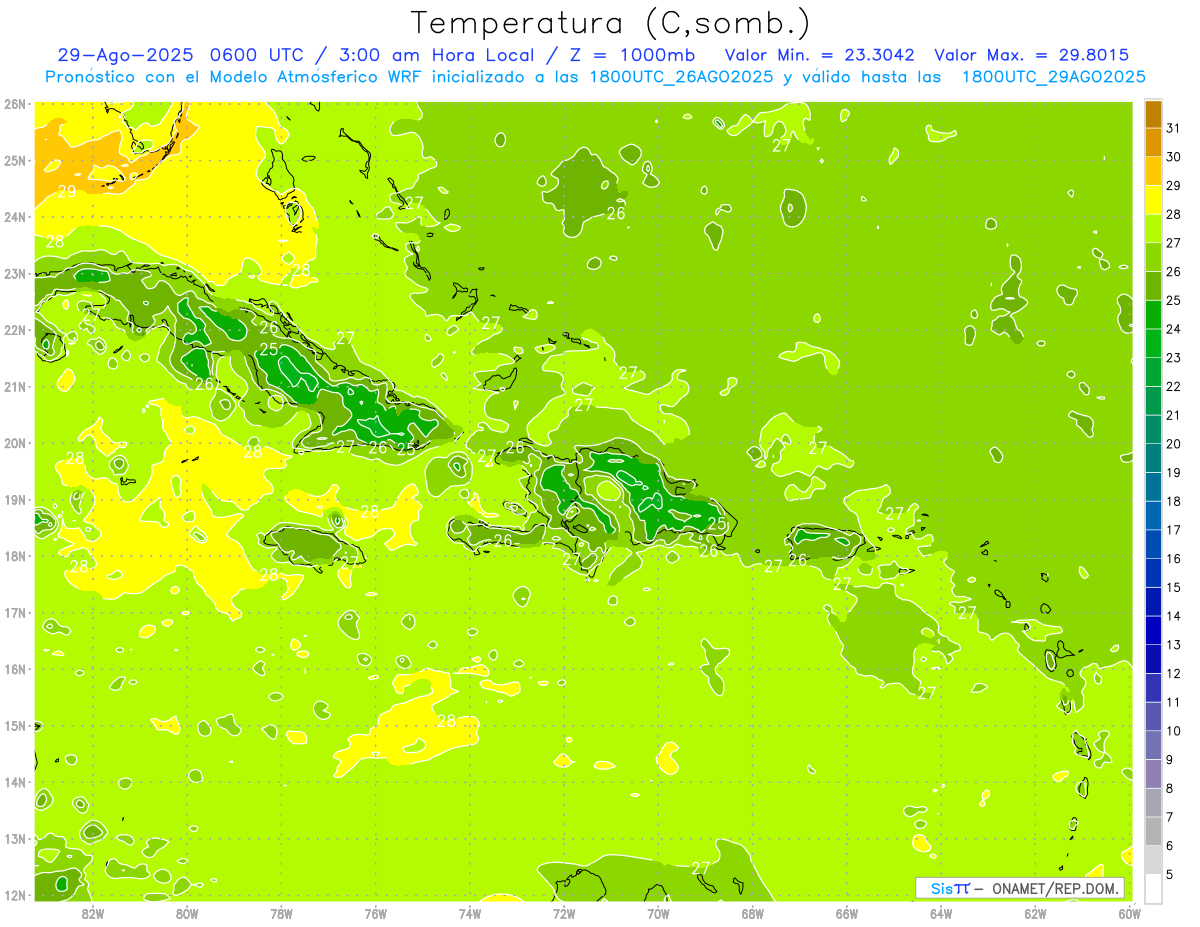Viewport: 1200px width, 927px height.
Task: Click the latitude label "16N"
Action: point(14,669)
